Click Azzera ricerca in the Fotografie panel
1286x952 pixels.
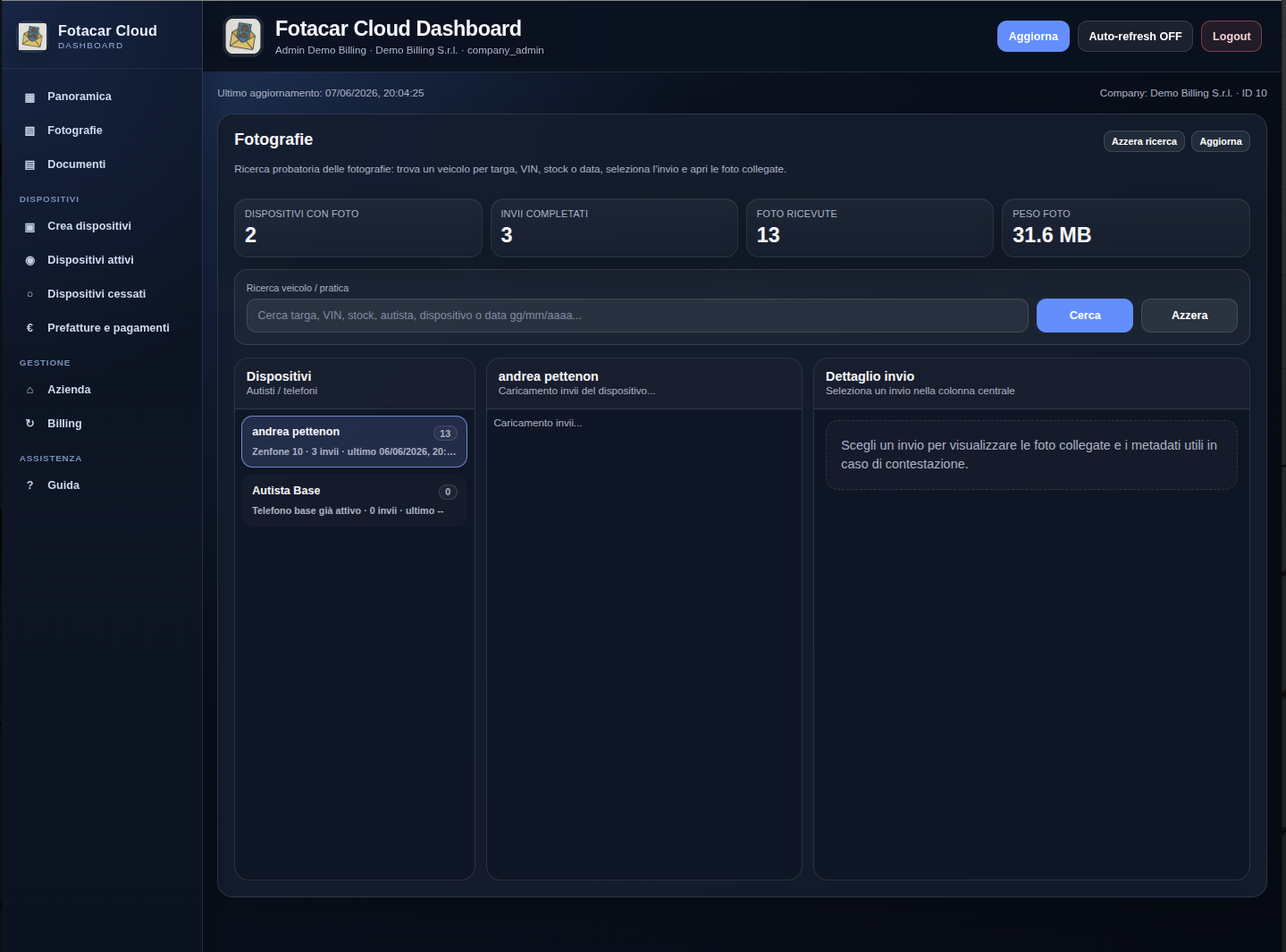[1144, 141]
